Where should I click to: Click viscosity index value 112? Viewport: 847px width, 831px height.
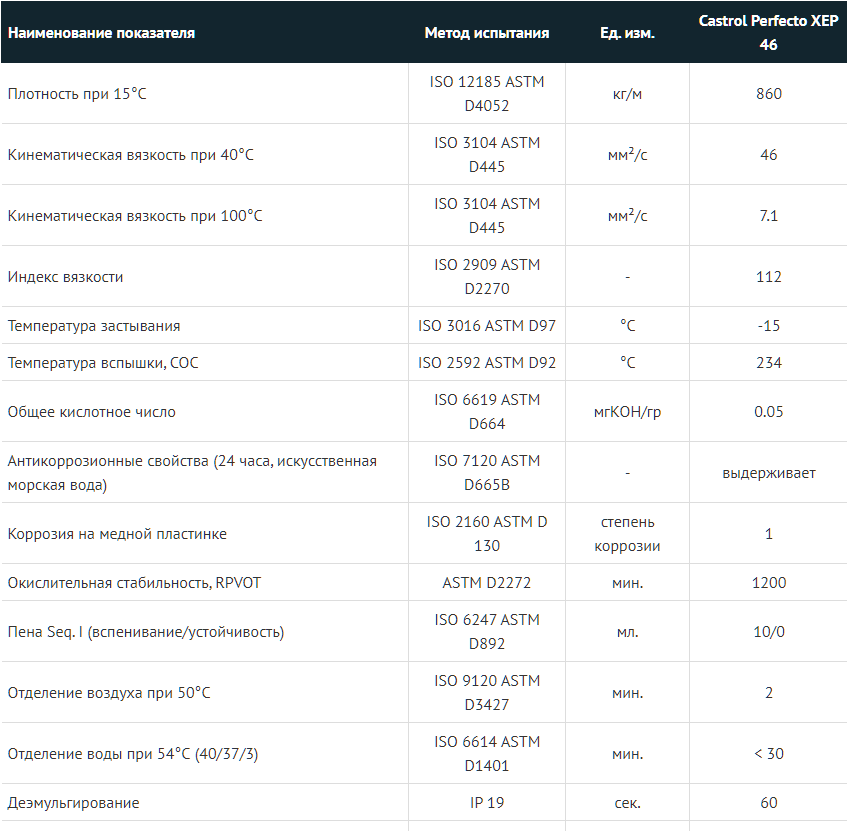click(x=769, y=277)
